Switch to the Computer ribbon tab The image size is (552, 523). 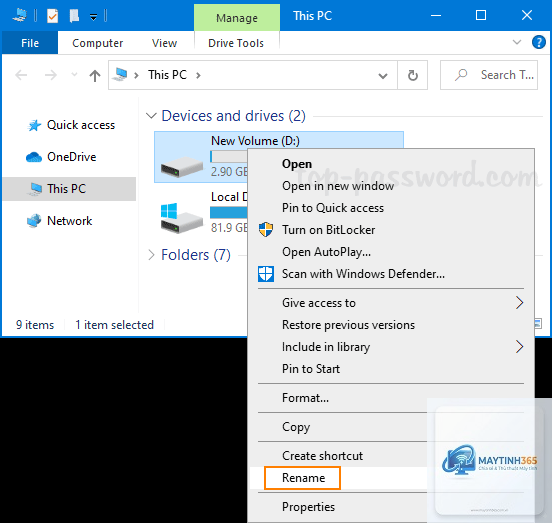pyautogui.click(x=98, y=43)
